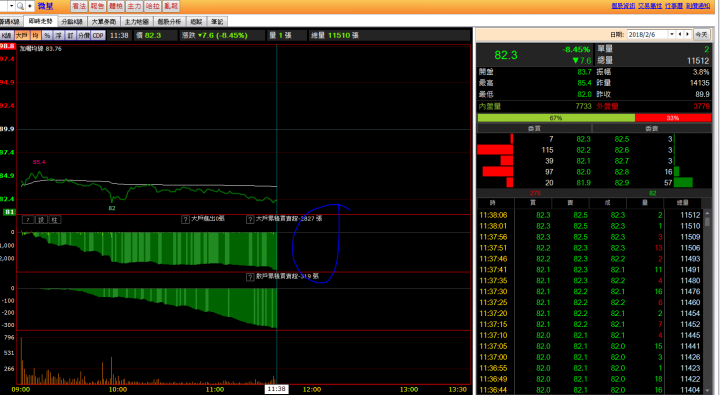Click the 體檢 button
Viewport: 720px width, 395px height.
116,6
